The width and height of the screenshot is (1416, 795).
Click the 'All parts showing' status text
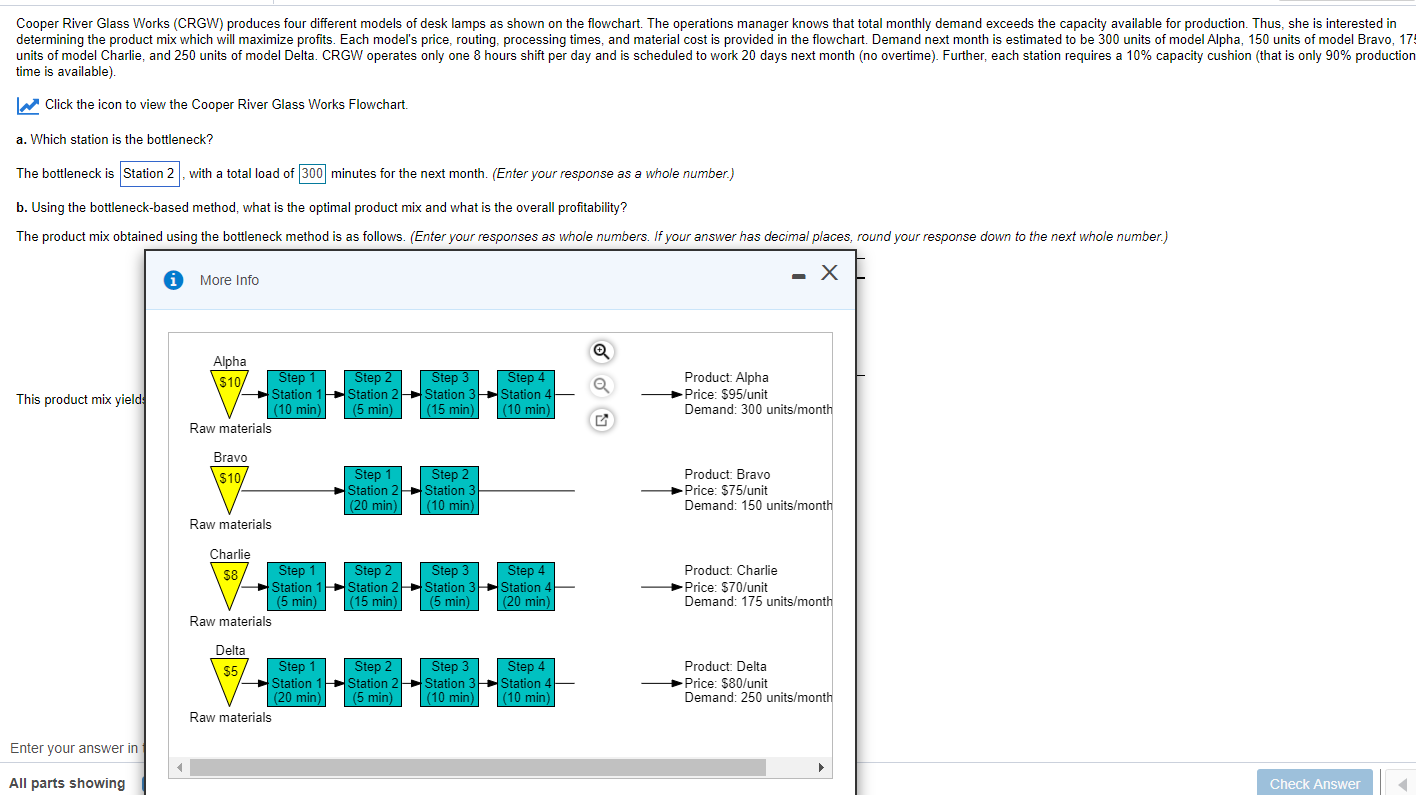68,783
